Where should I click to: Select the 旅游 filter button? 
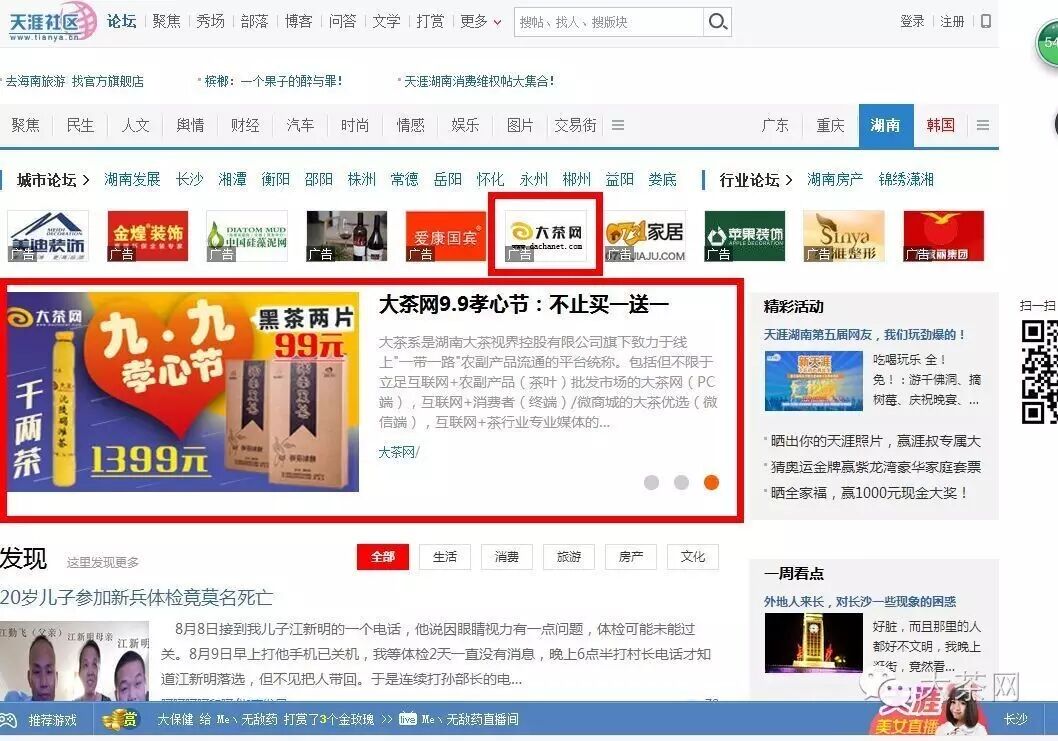pos(569,557)
